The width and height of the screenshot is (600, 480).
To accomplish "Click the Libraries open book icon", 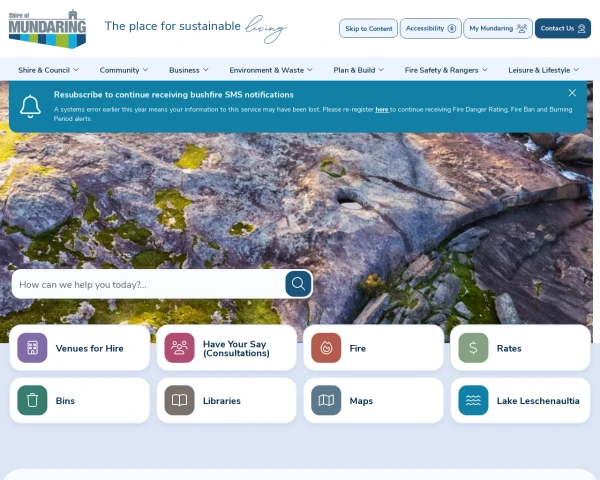I will (179, 400).
